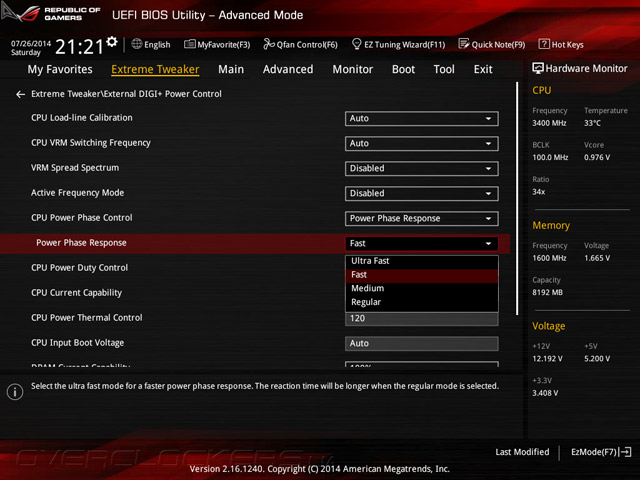Click the Qfan Control fan icon
Screen dimensions: 640x480
269,44
